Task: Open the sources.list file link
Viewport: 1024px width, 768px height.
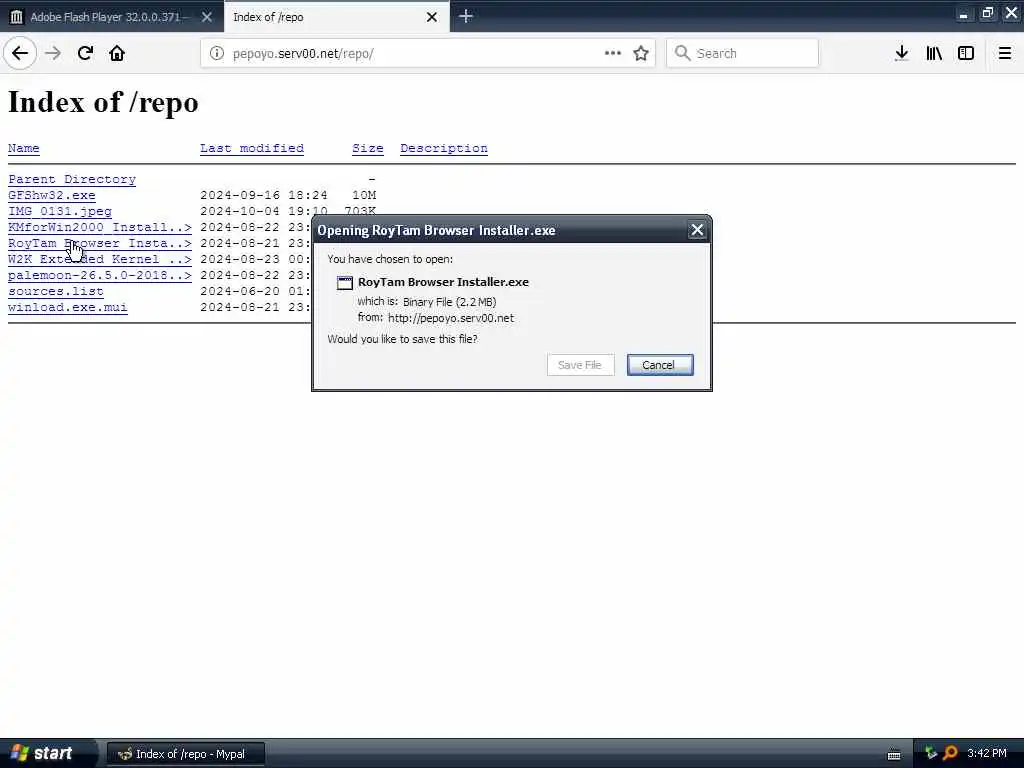Action: click(x=56, y=291)
